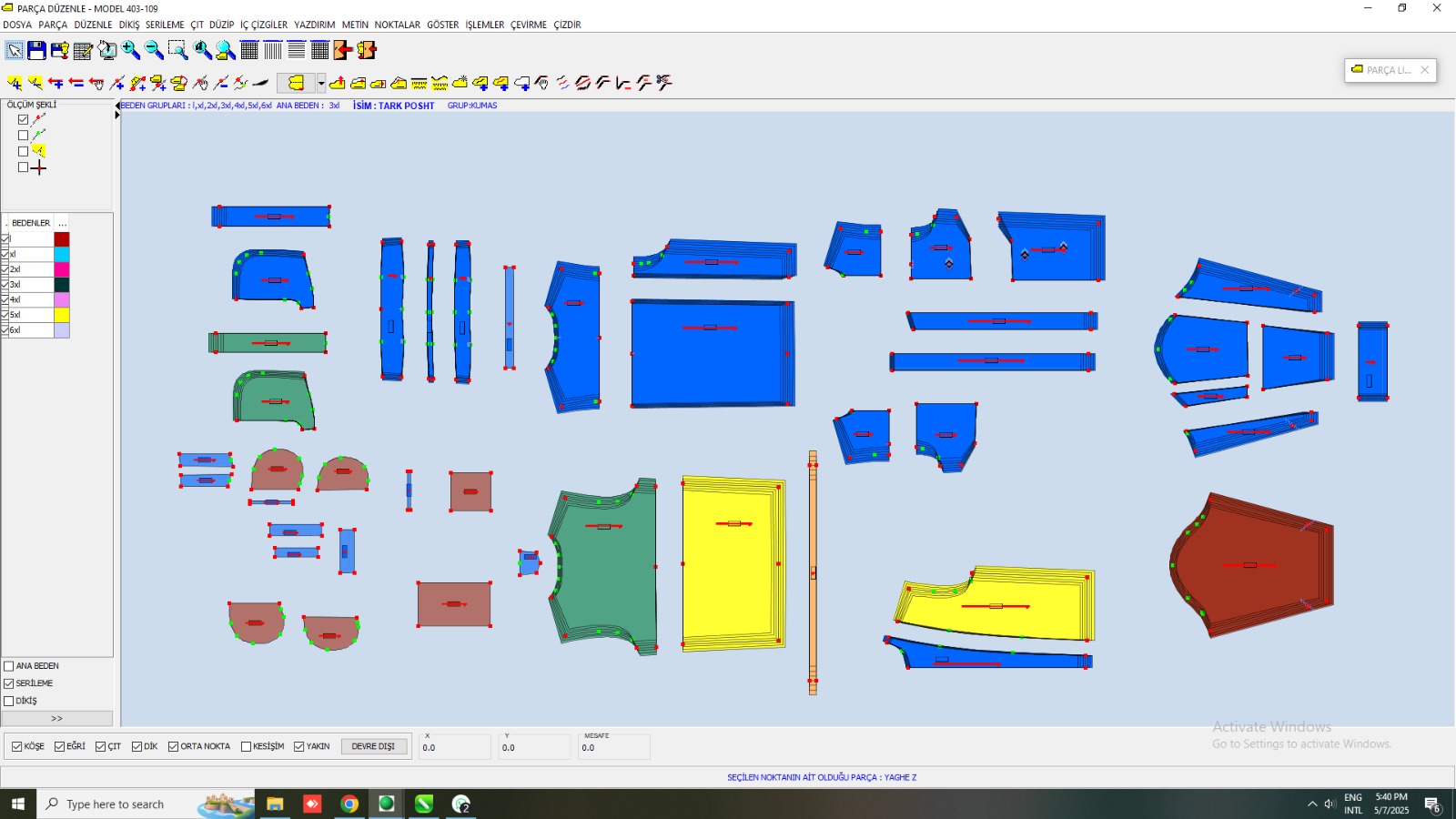
Task: Click the ellipsis column header beside BEDENLER
Action: [x=62, y=223]
